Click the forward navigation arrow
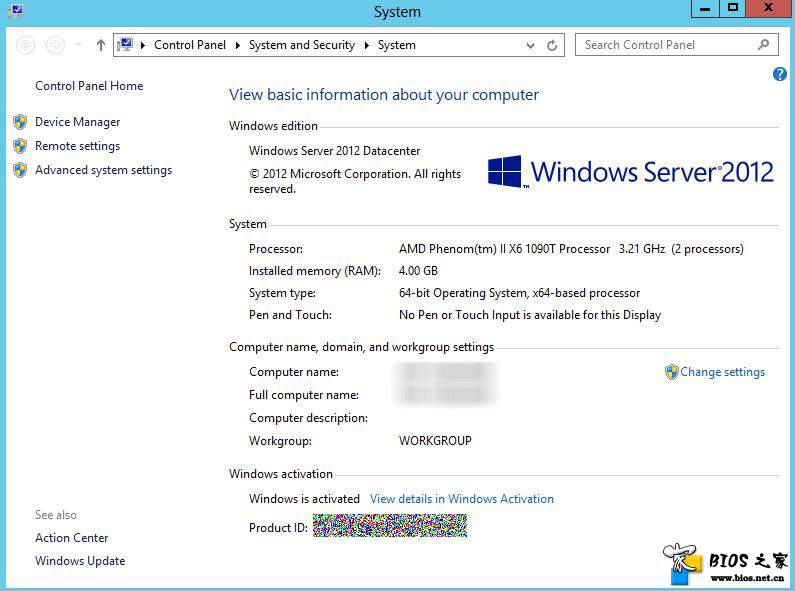Viewport: 795px width, 591px height. tap(55, 45)
